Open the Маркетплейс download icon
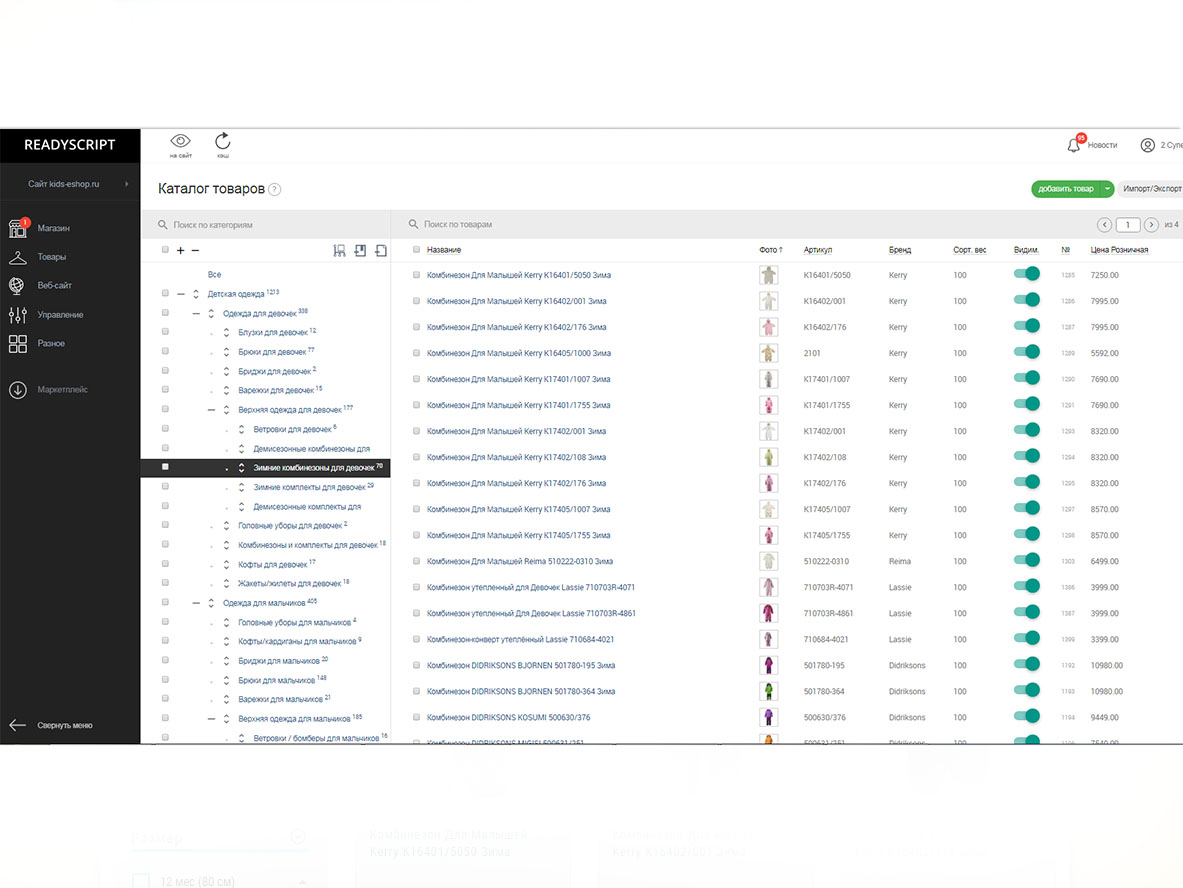The width and height of the screenshot is (1183, 888). (18, 390)
